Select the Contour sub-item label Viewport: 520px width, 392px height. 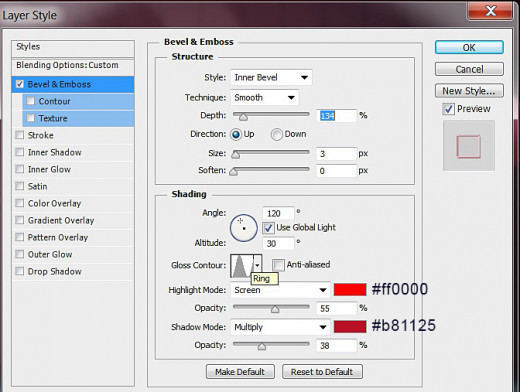55,101
